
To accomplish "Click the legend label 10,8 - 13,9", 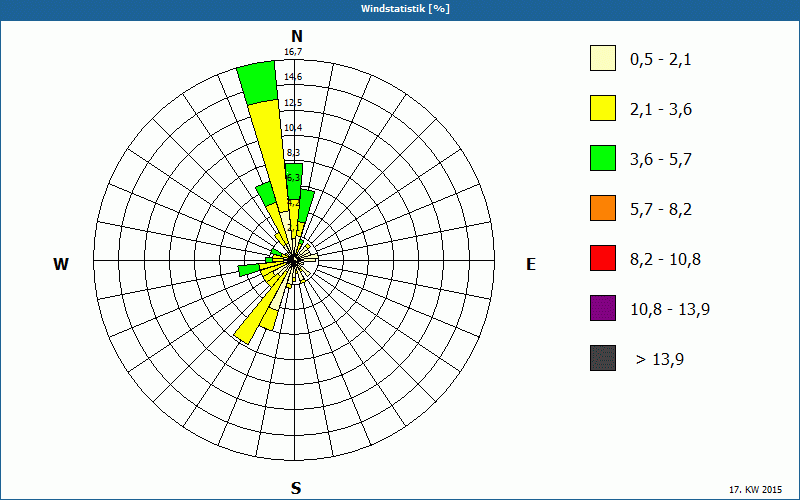I will (x=670, y=310).
